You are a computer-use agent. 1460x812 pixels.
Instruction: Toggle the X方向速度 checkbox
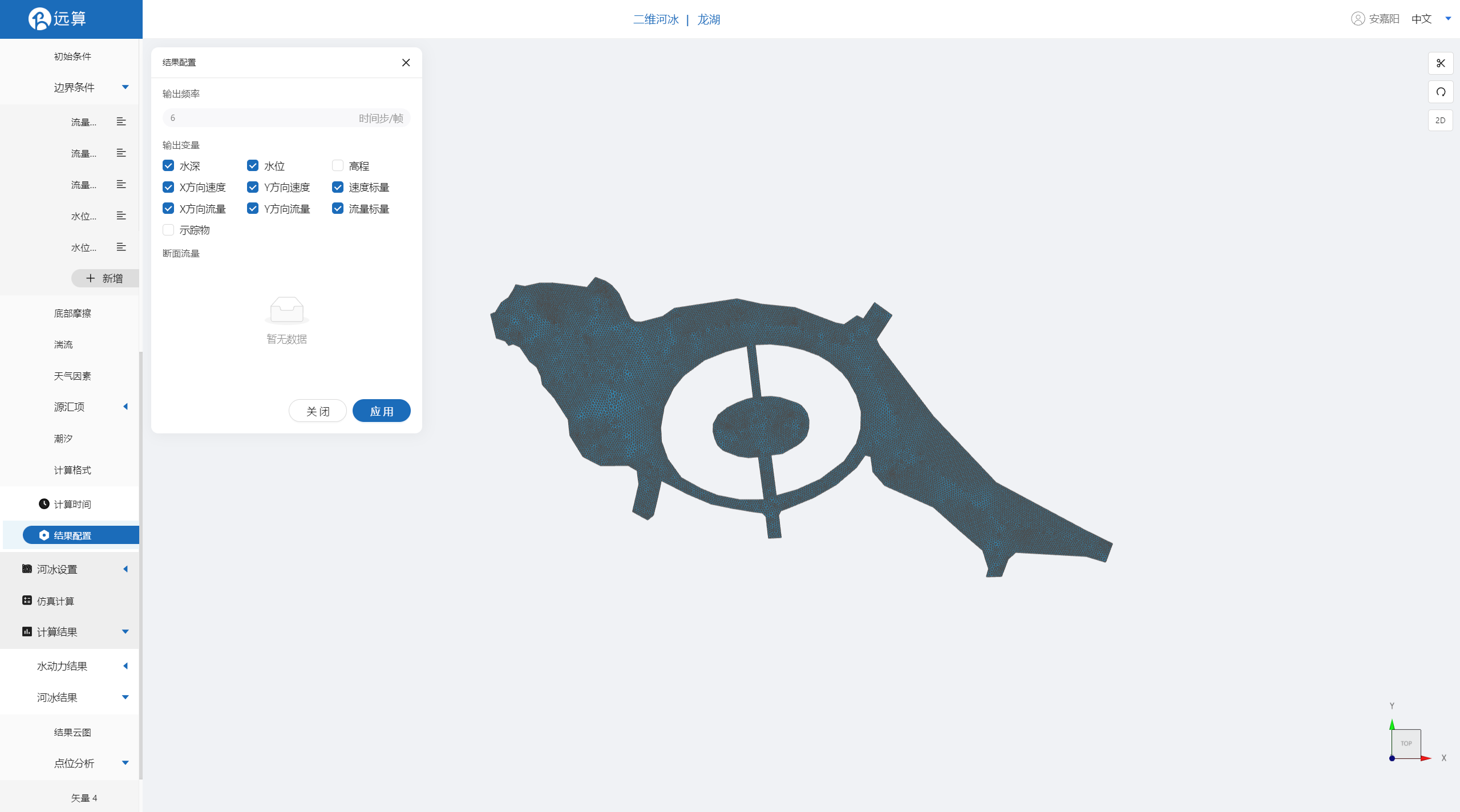pos(168,187)
